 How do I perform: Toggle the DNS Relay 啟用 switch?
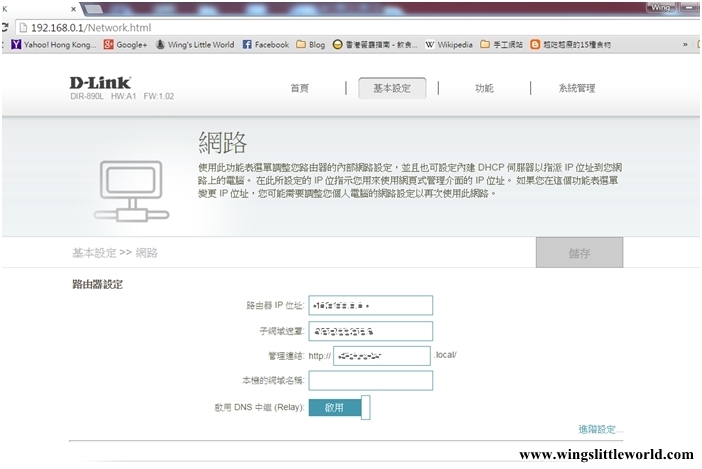point(340,407)
